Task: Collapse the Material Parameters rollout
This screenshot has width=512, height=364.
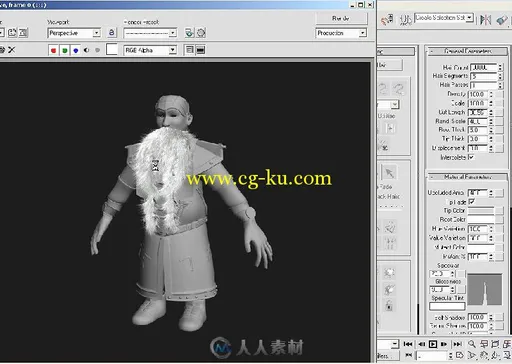Action: click(x=467, y=177)
